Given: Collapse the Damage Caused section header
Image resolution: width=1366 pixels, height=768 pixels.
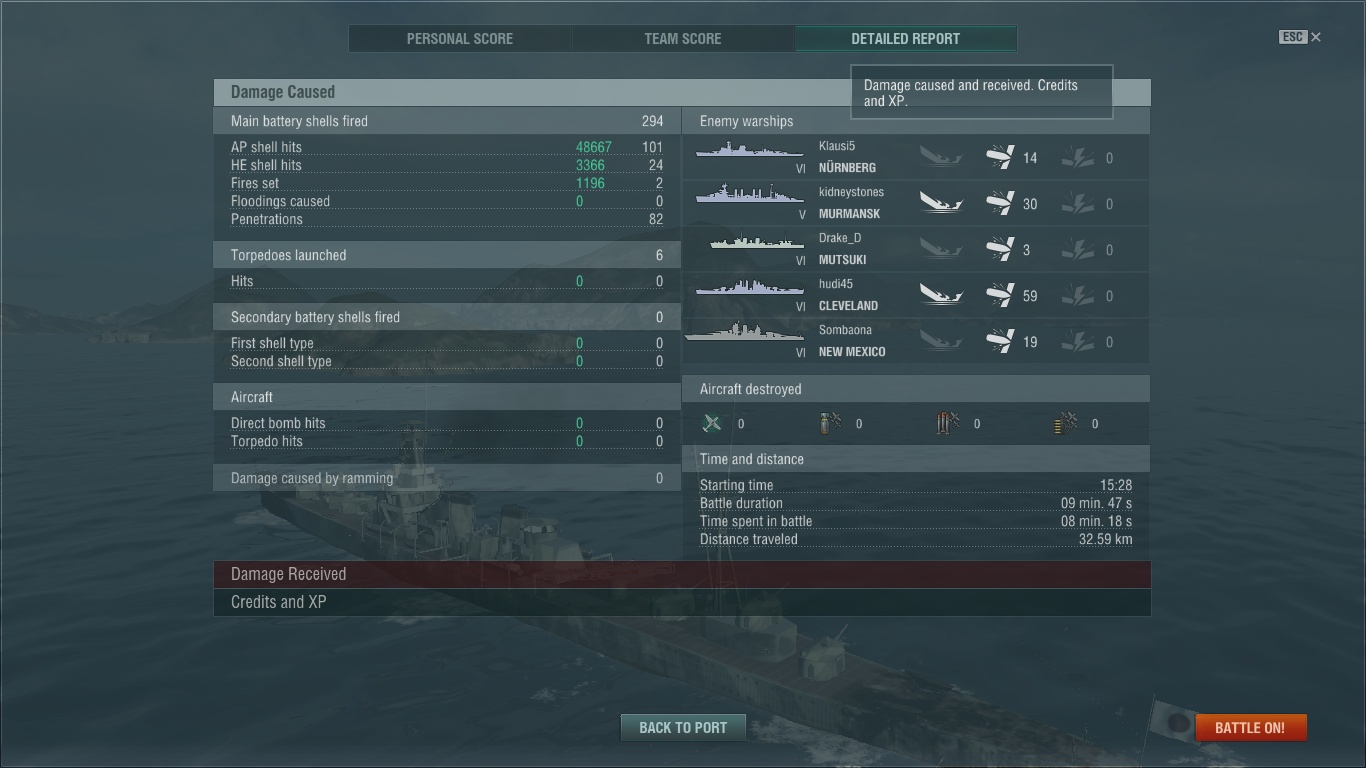Looking at the screenshot, I should (x=682, y=92).
